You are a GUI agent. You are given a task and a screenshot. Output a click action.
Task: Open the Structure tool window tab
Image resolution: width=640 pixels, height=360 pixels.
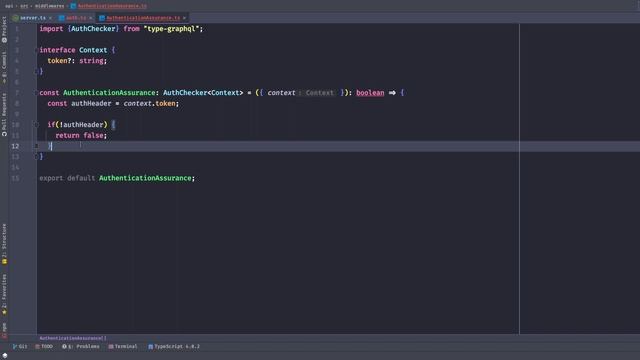pyautogui.click(x=4, y=244)
